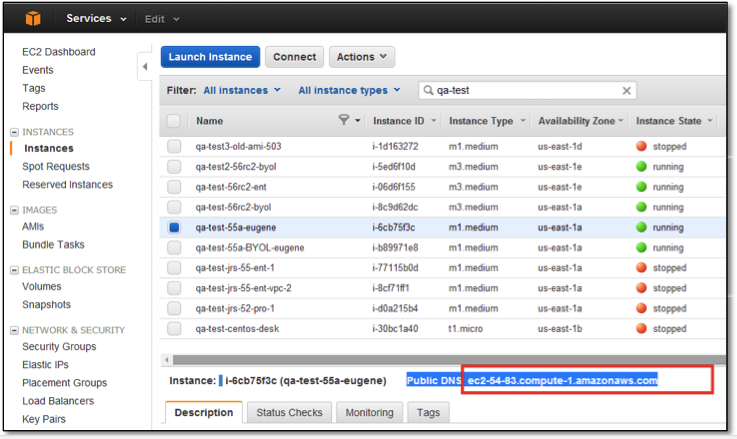Click the AWS orange cube logo
The height and width of the screenshot is (439, 737).
[33, 19]
